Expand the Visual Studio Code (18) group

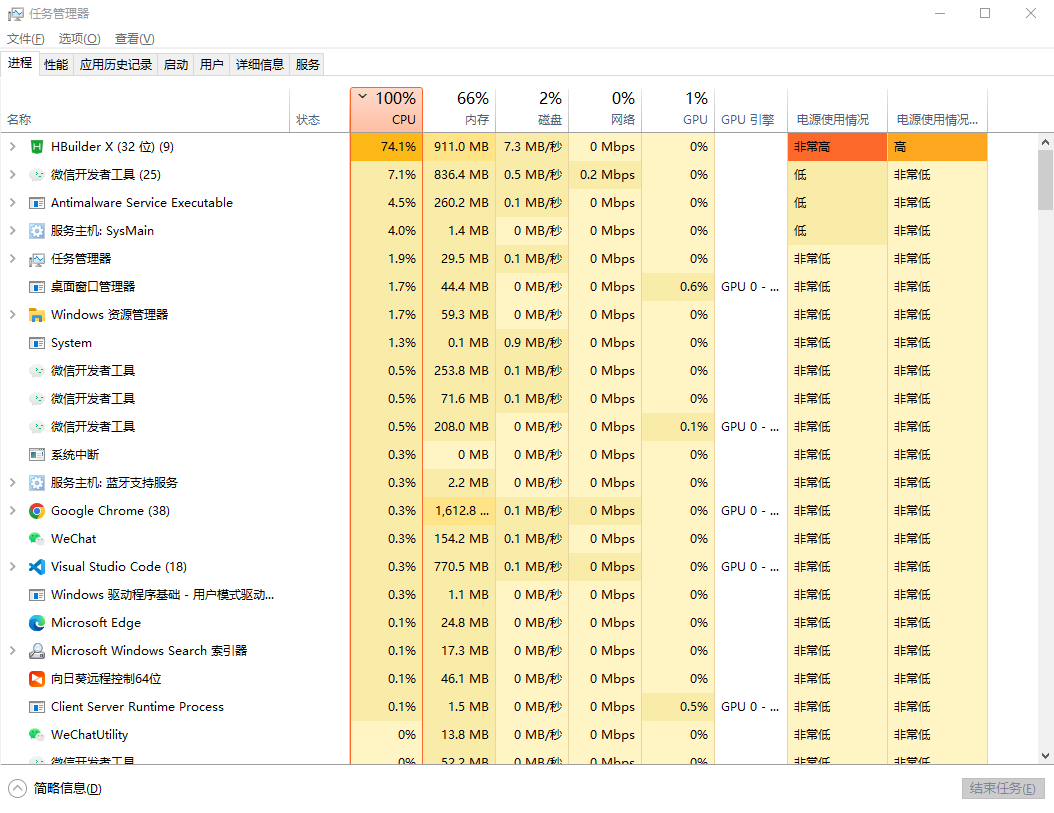[12, 567]
